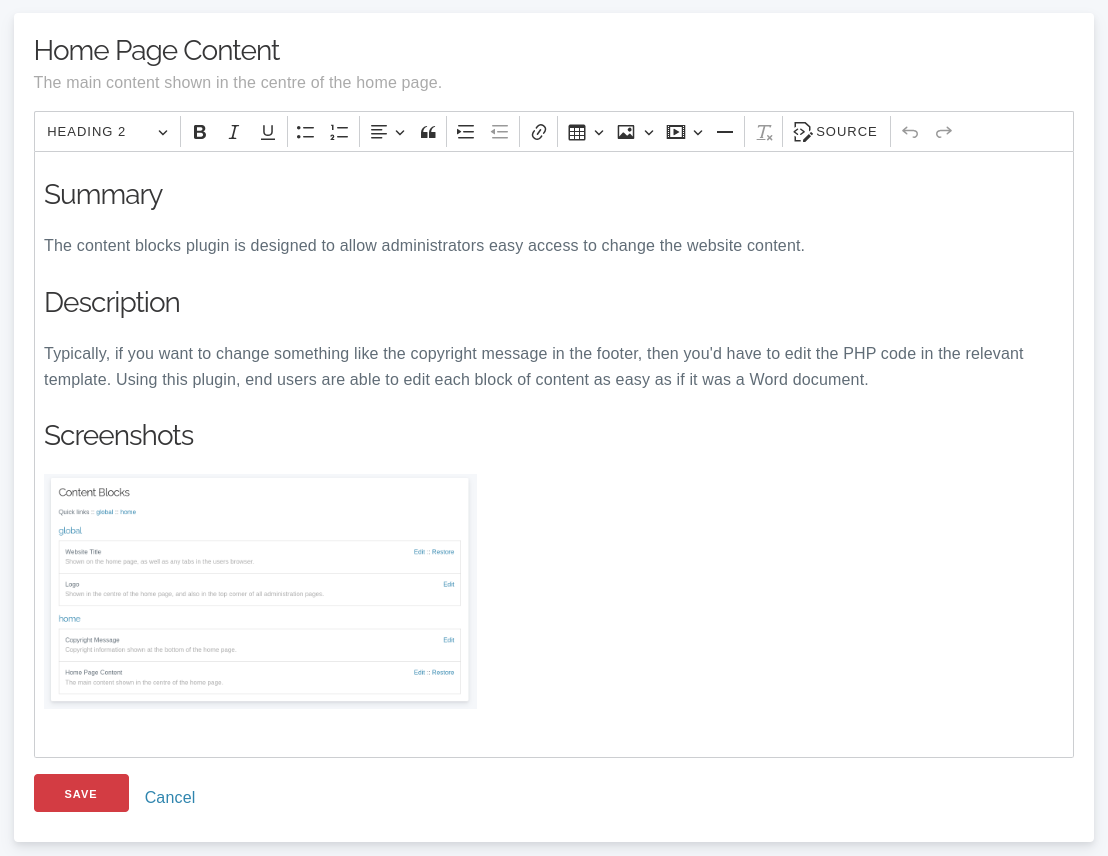The height and width of the screenshot is (856, 1108).
Task: Select the Content Blocks screenshot image
Action: 260,591
